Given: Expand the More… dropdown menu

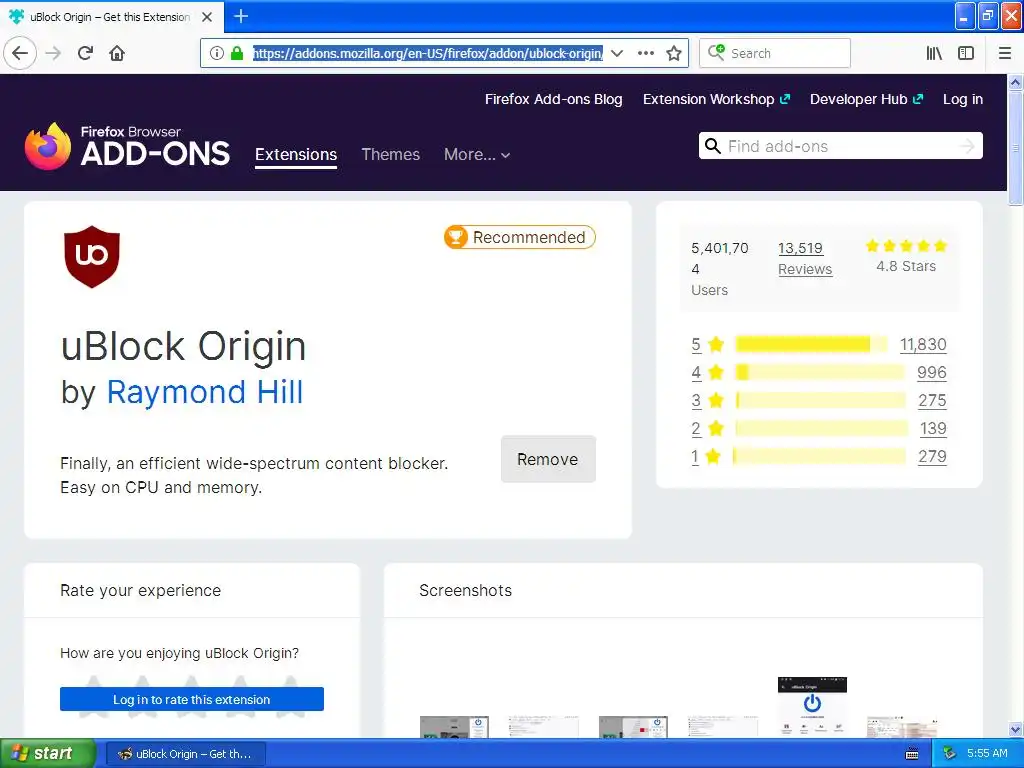Looking at the screenshot, I should pos(477,155).
